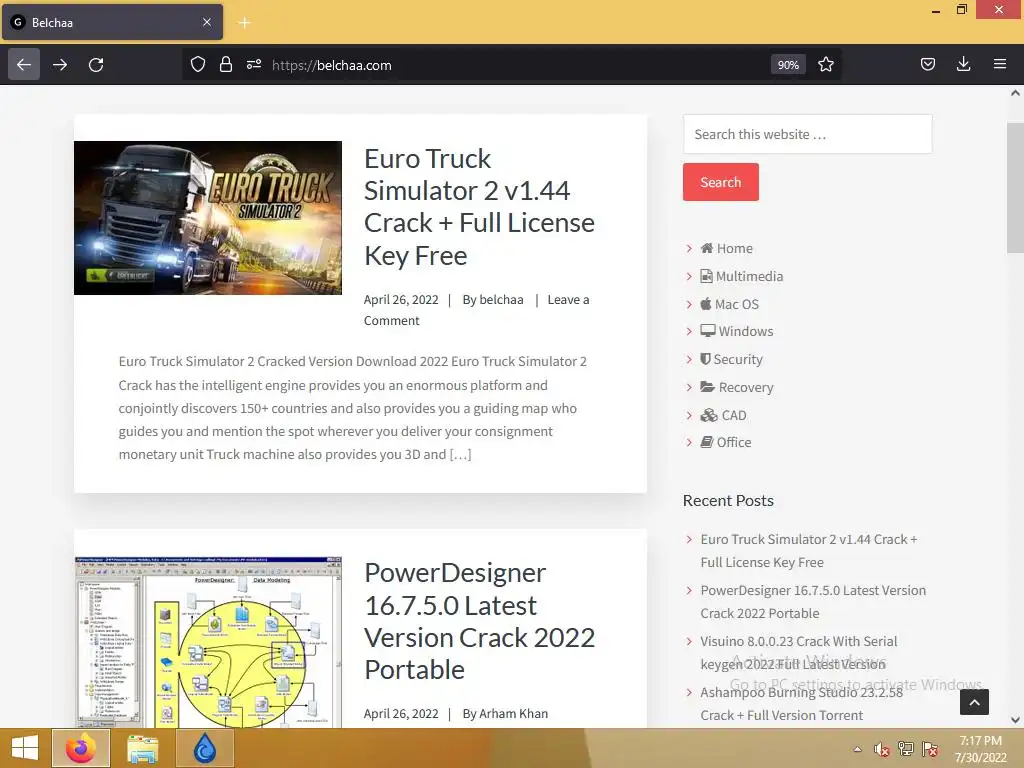Click the book icon beside Office

707,442
